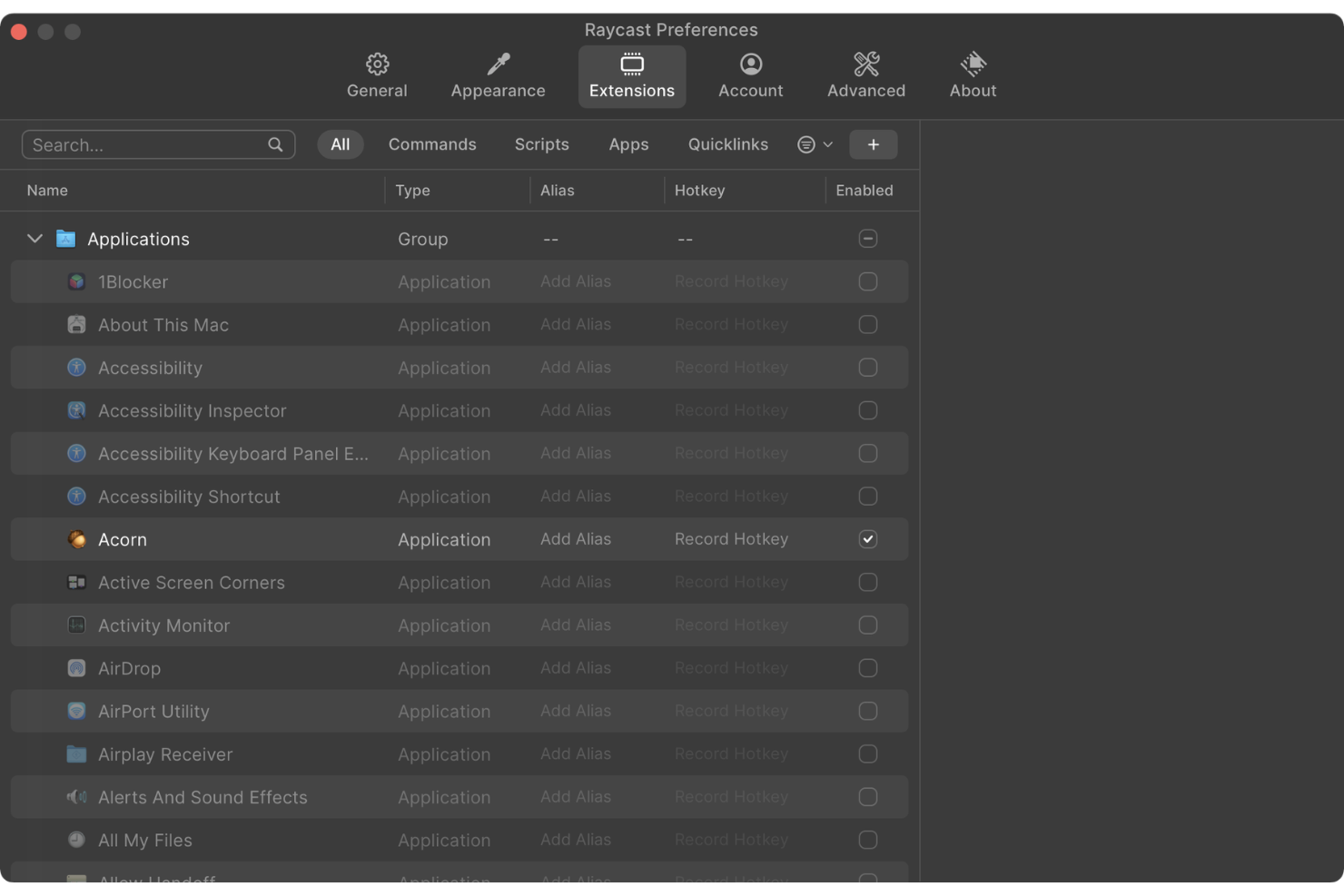This screenshot has height=896, width=1344.
Task: Click the Search extensions field
Action: [x=158, y=144]
